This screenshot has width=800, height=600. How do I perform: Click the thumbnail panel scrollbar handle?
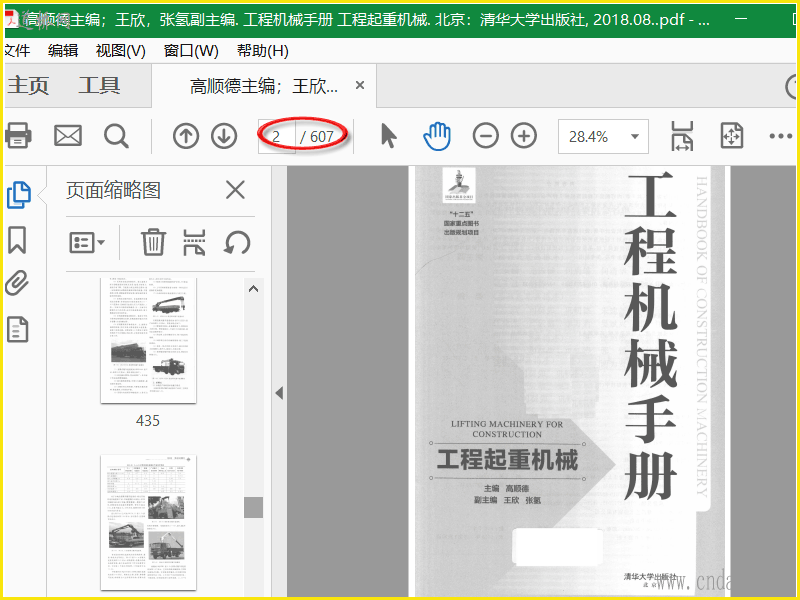pos(253,508)
